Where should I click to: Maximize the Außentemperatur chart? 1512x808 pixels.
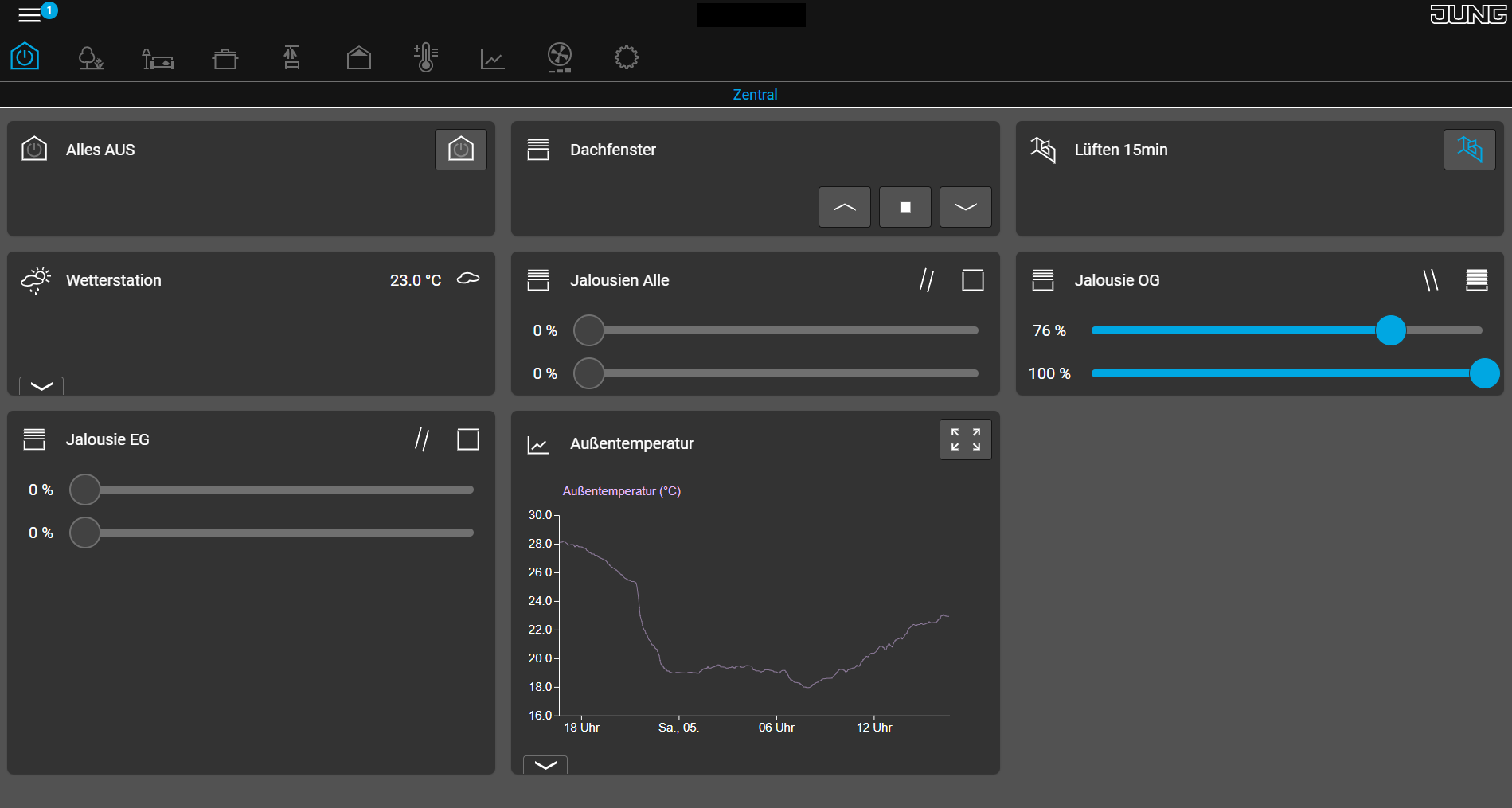[x=966, y=439]
